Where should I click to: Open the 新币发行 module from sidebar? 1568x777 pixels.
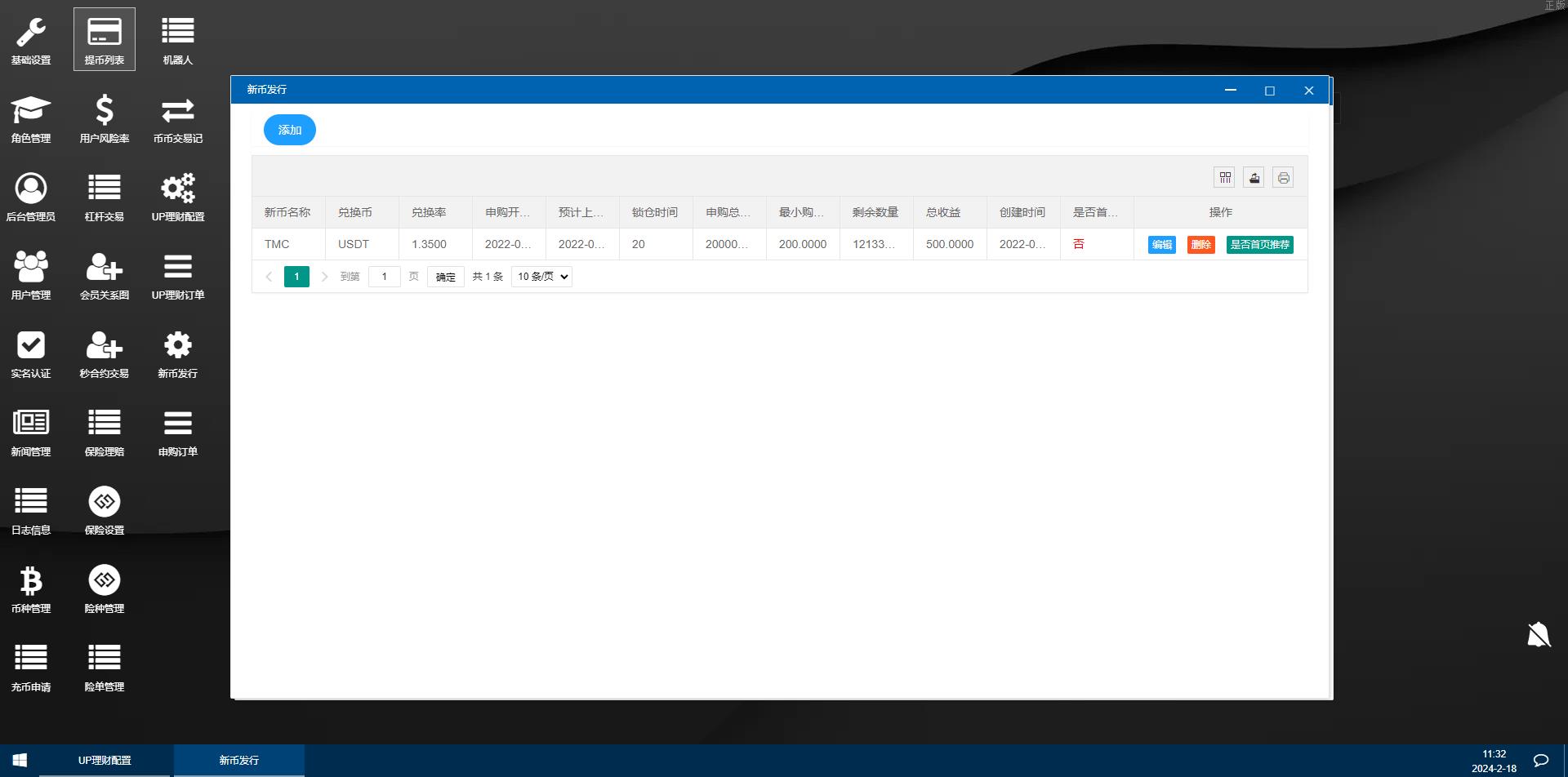point(177,353)
